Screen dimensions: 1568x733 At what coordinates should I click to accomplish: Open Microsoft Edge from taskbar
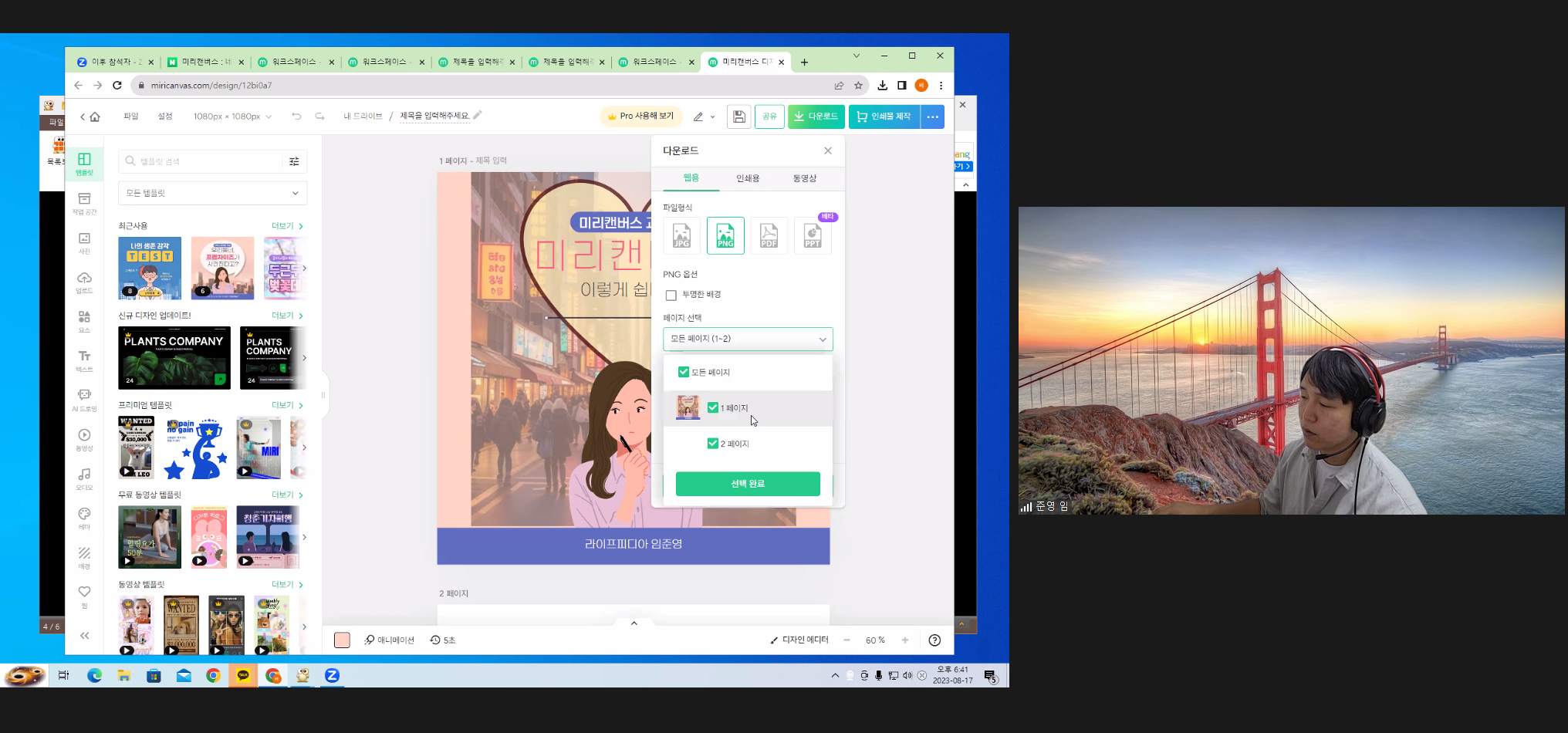pos(94,676)
